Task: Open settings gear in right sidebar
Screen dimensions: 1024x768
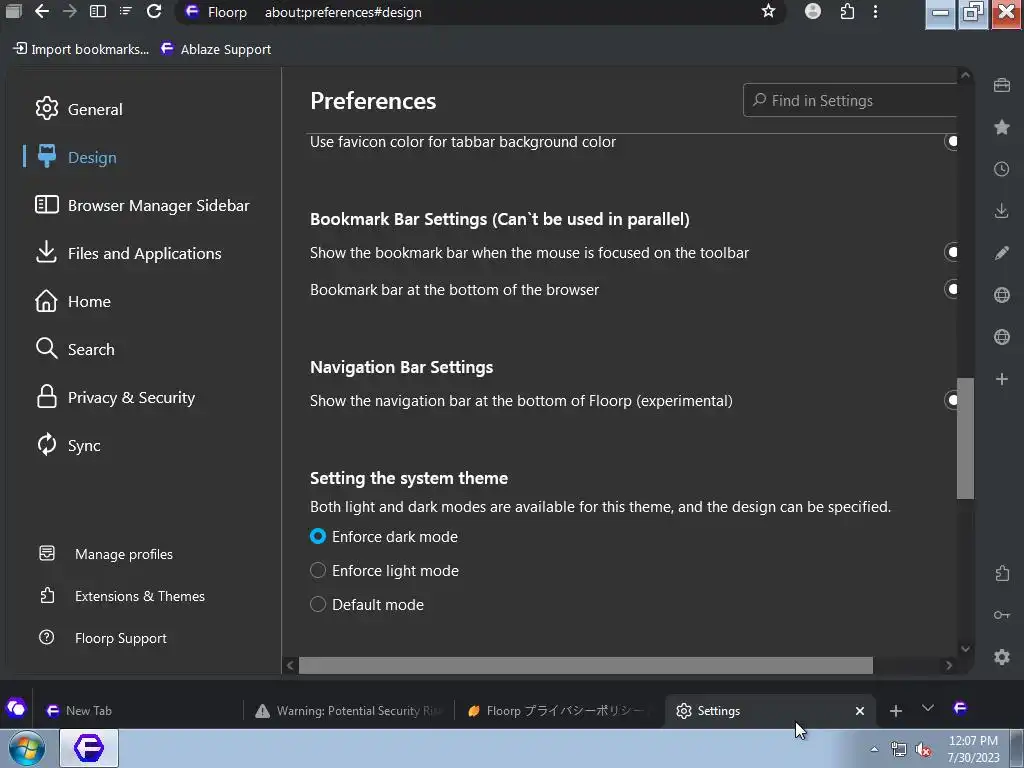Action: pos(1002,657)
